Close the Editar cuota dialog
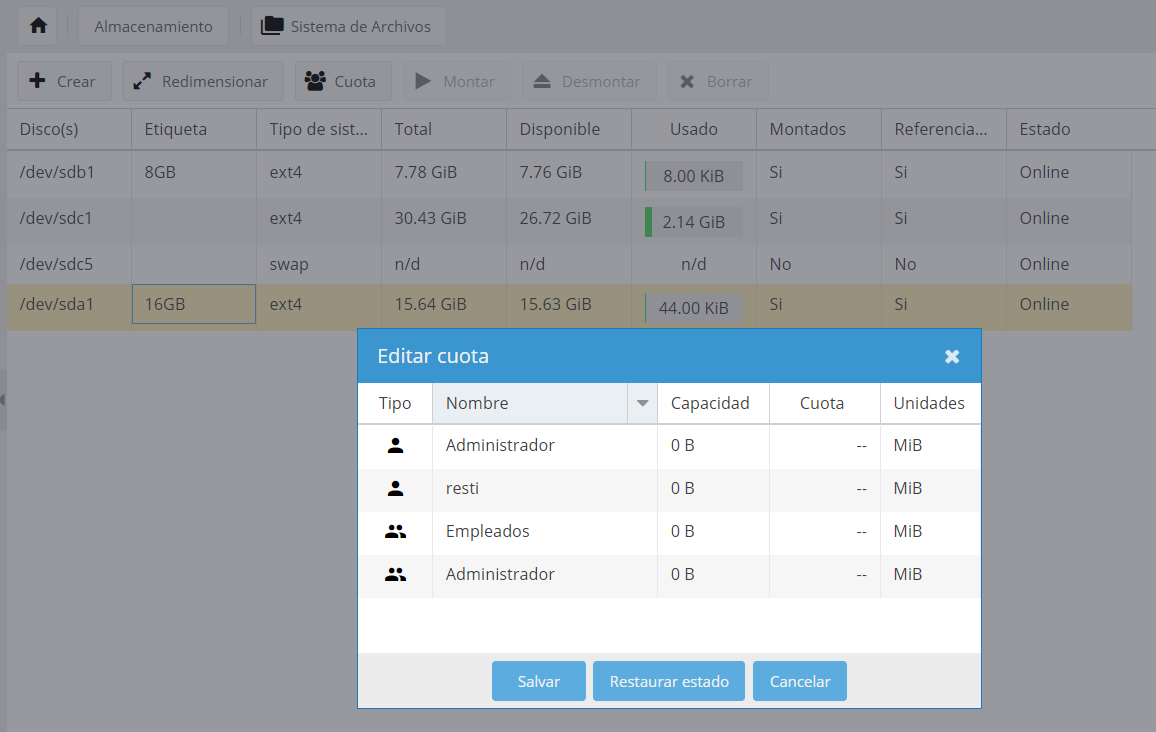Image resolution: width=1156 pixels, height=732 pixels. tap(952, 356)
